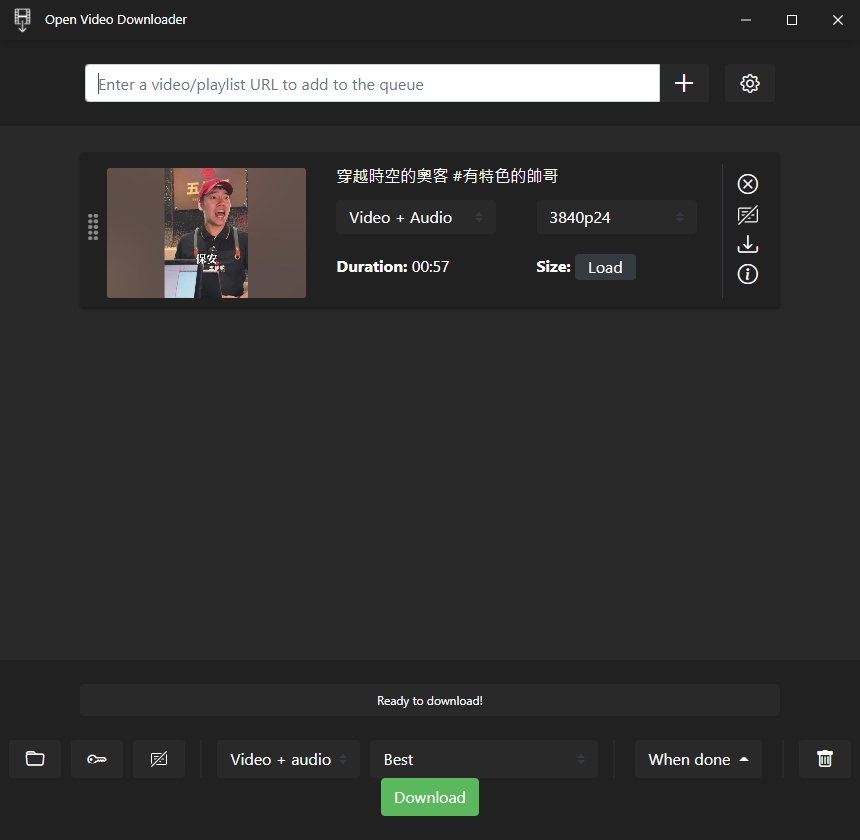860x840 pixels.
Task: Open the global quality dropdown showing Best
Action: 483,759
